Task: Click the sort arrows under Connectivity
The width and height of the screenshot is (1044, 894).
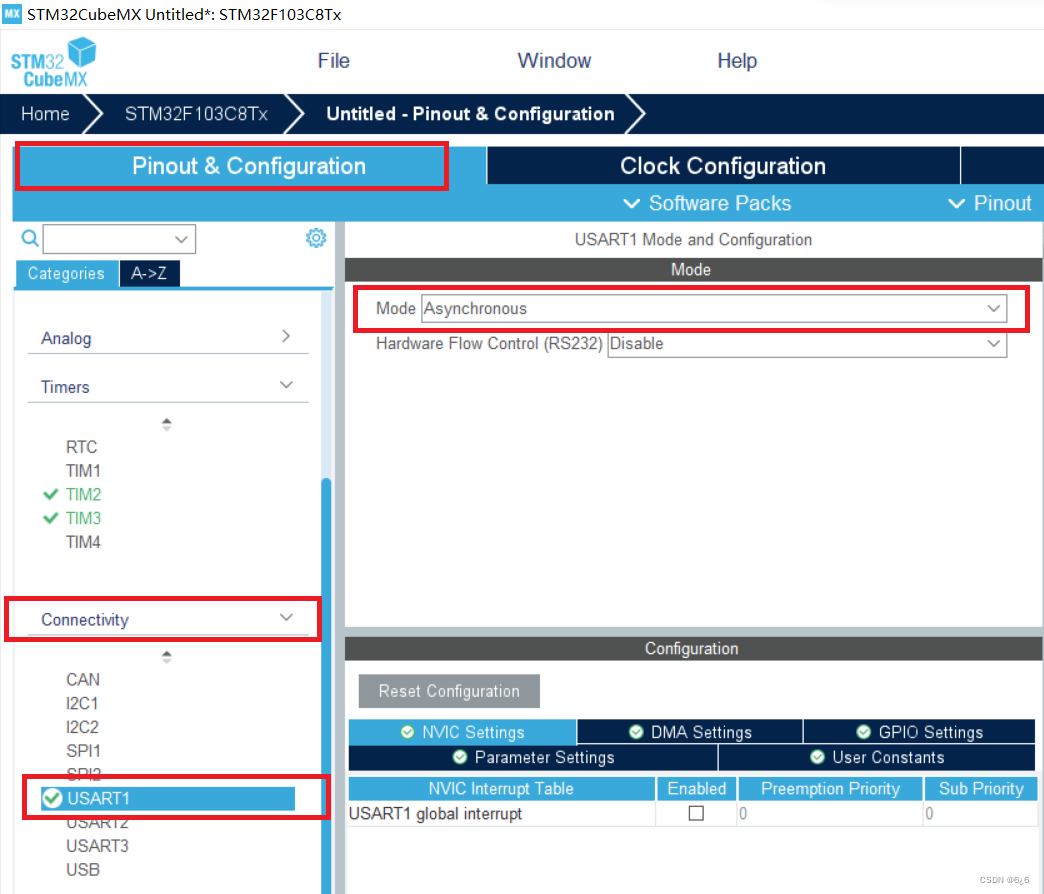Action: coord(166,657)
